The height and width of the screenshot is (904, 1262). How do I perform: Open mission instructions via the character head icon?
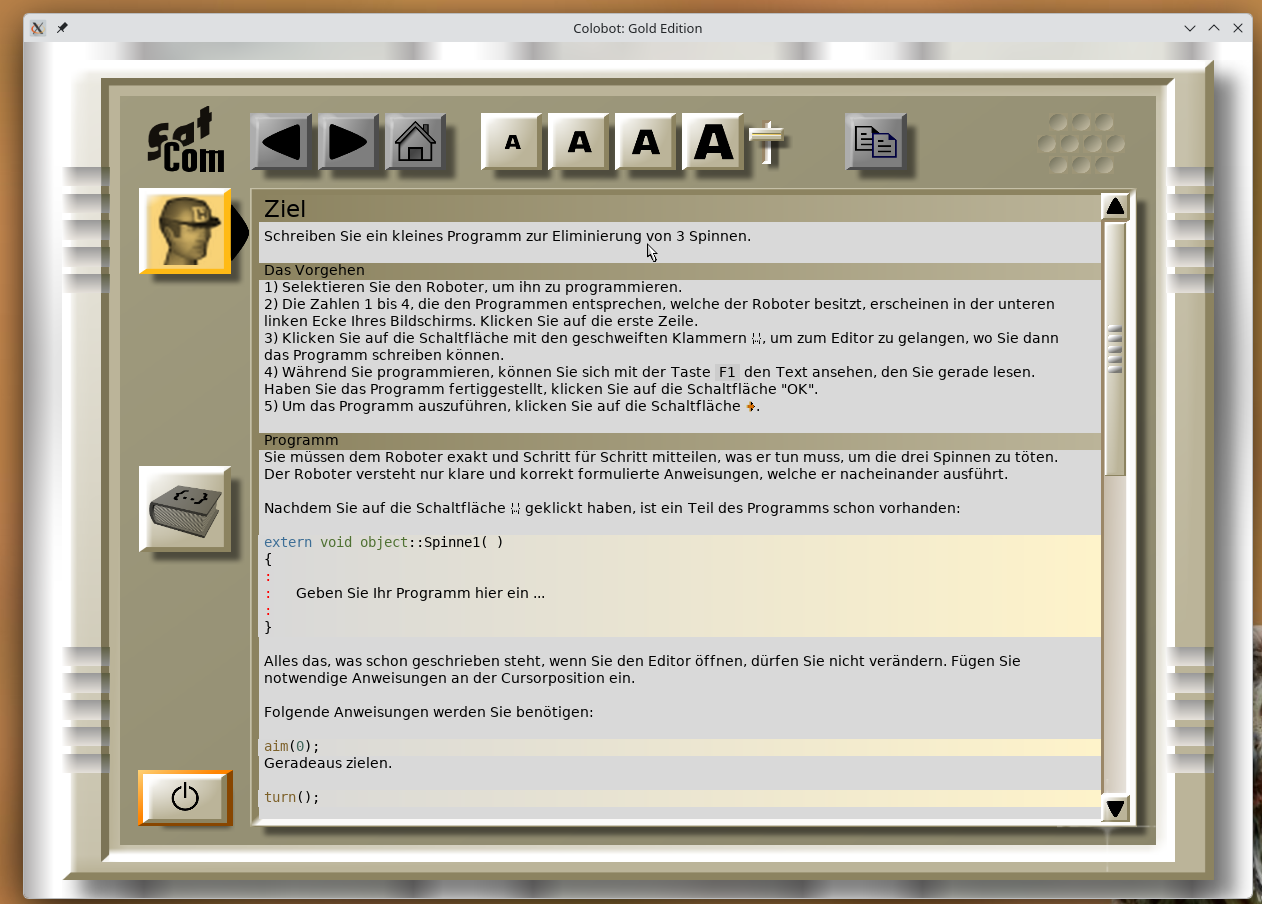point(185,230)
